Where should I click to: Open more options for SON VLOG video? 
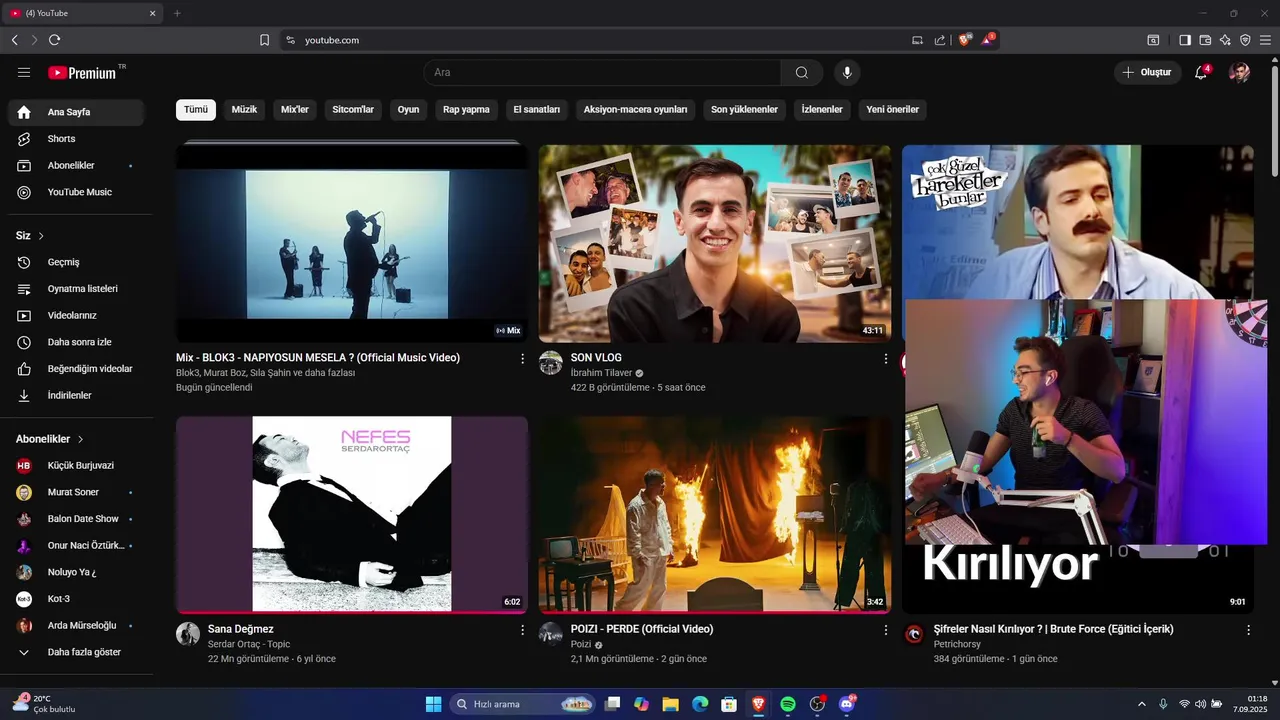tap(885, 358)
